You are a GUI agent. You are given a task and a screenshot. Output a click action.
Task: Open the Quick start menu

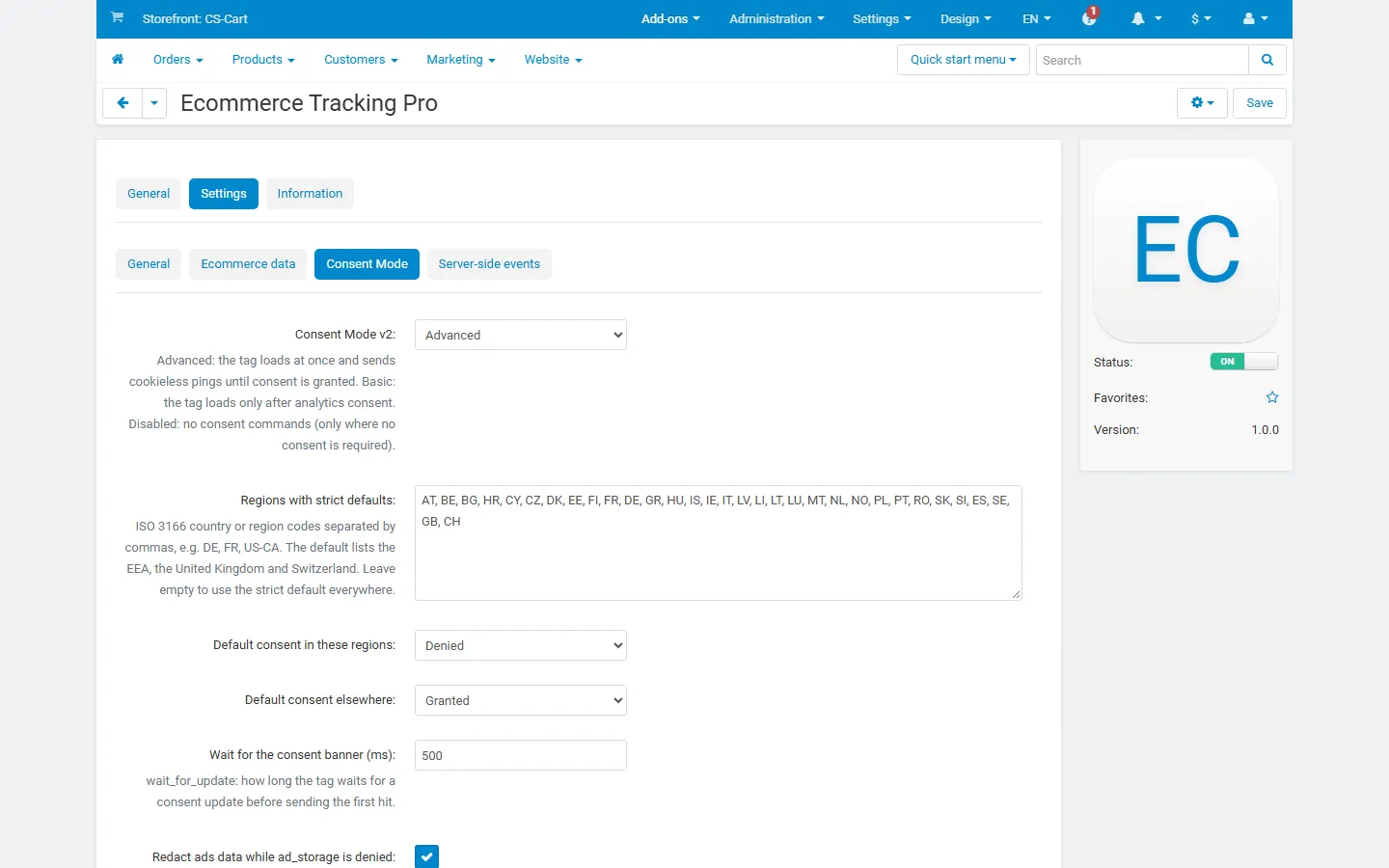[964, 60]
